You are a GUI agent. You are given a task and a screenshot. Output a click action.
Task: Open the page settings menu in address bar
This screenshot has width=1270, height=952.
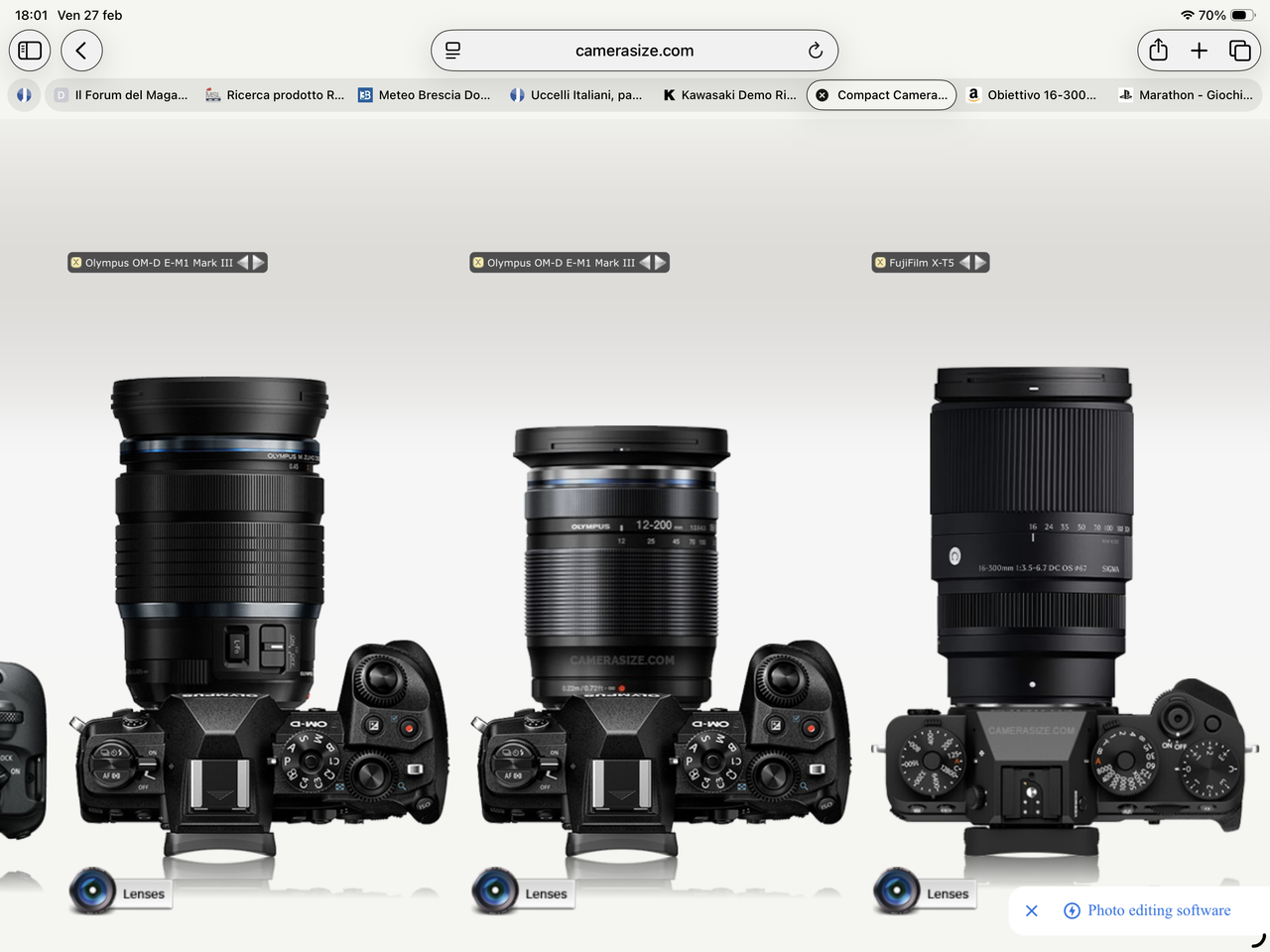pos(452,51)
